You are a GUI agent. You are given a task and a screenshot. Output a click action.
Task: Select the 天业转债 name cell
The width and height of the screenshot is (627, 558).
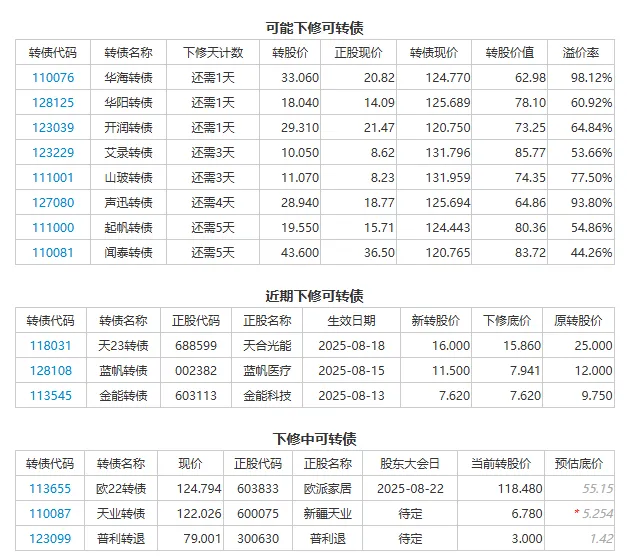coord(121,514)
